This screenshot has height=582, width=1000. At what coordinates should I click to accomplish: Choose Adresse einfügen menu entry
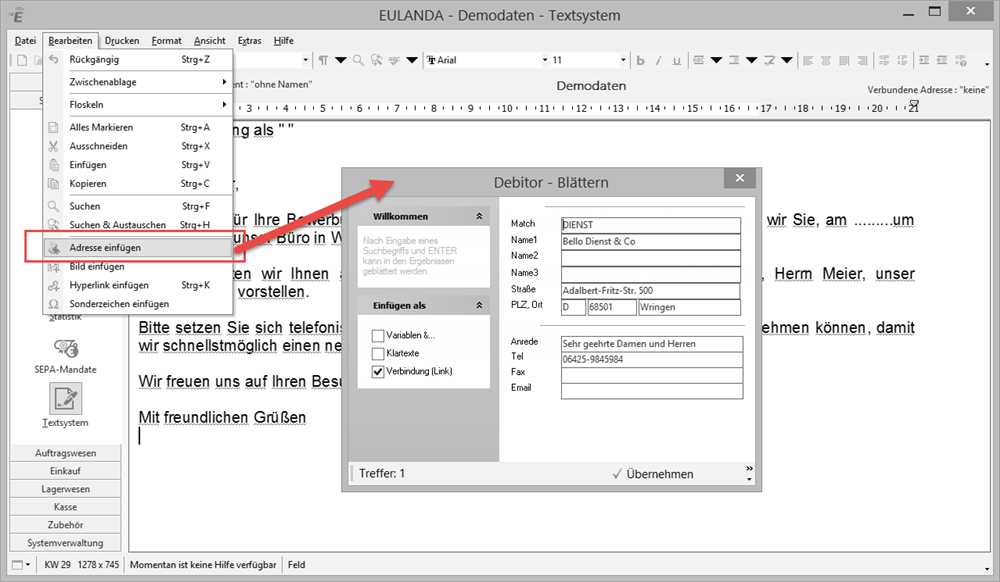point(138,247)
